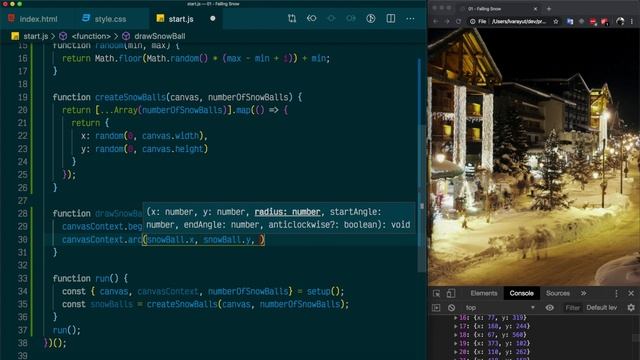Click 'canvas.height' on line 23
The height and width of the screenshot is (360, 640).
(x=172, y=149)
